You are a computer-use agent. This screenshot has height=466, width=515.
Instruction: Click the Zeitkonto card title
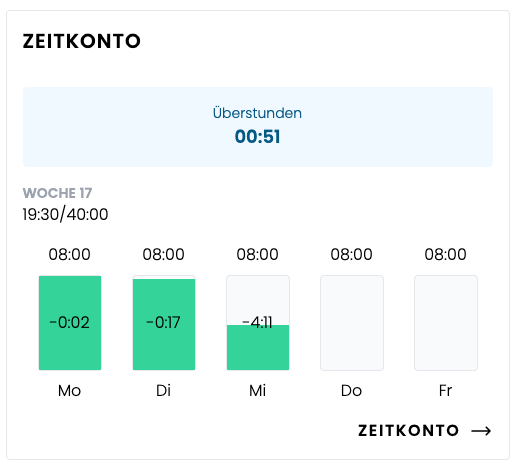pos(82,41)
